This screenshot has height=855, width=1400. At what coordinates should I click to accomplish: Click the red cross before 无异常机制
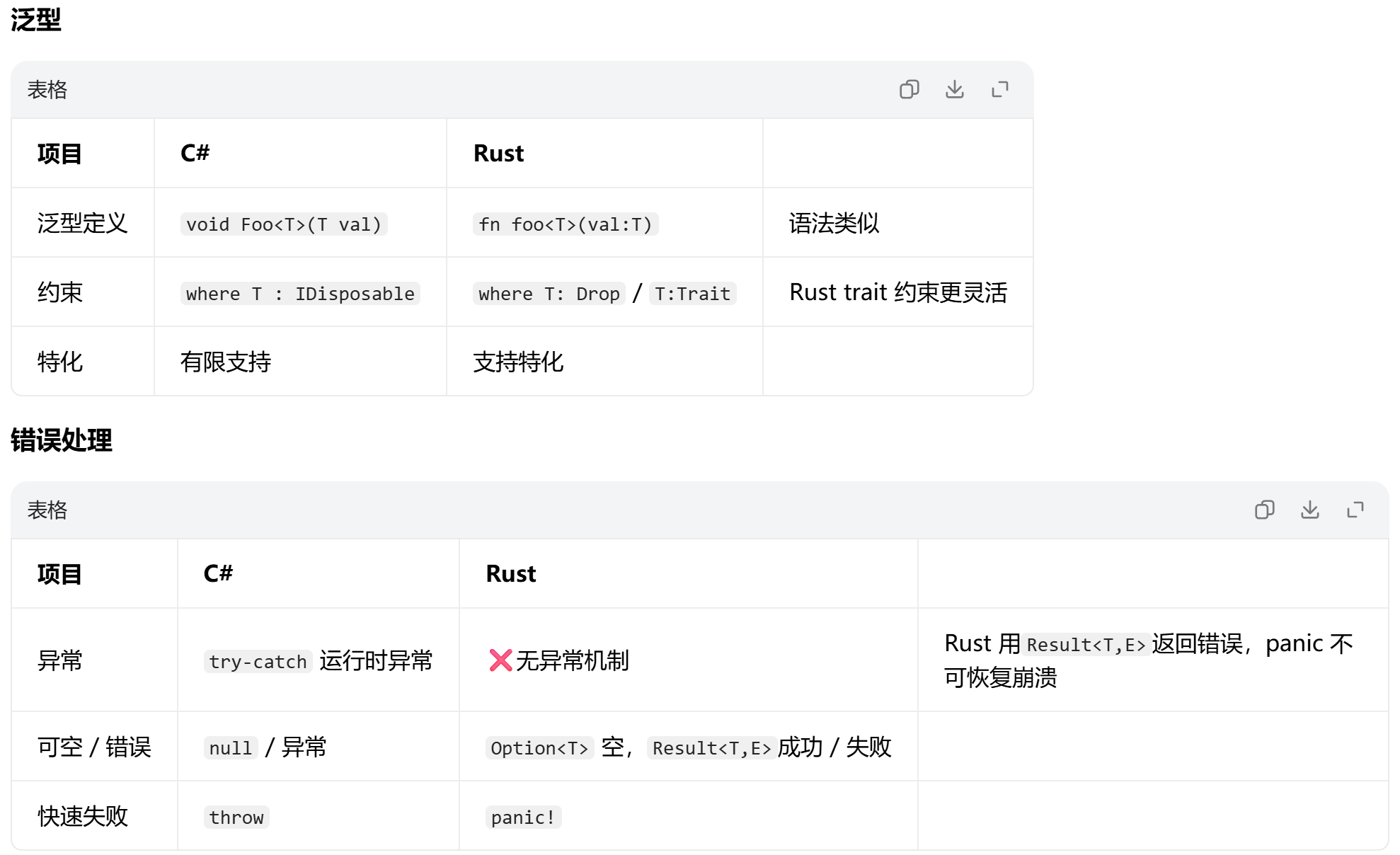[x=500, y=660]
